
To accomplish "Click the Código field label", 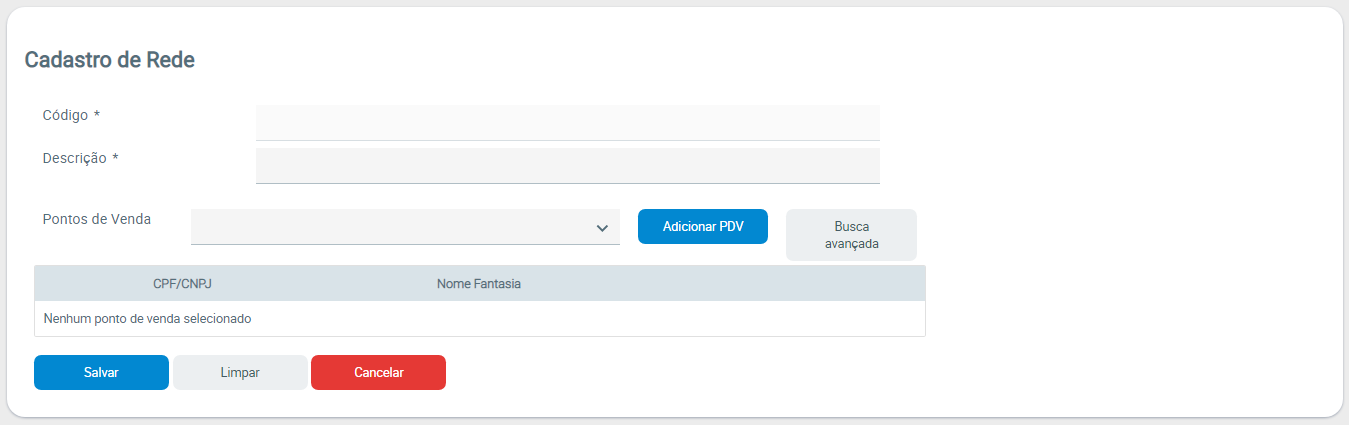I will (x=65, y=115).
